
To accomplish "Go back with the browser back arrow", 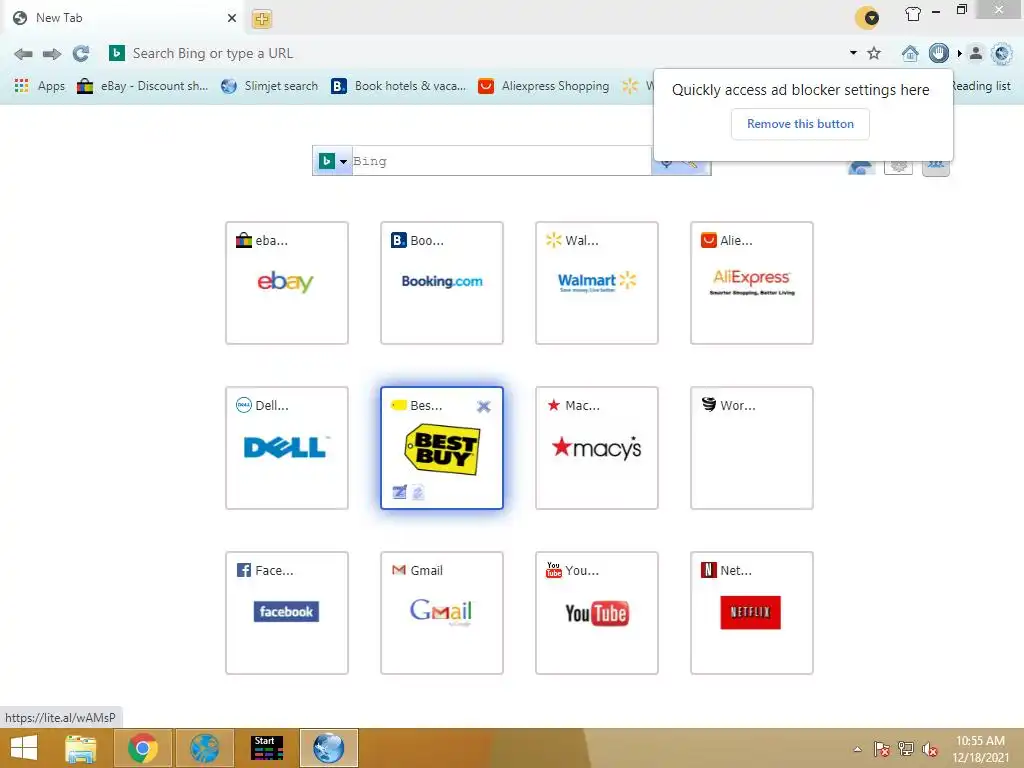I will pyautogui.click(x=23, y=54).
